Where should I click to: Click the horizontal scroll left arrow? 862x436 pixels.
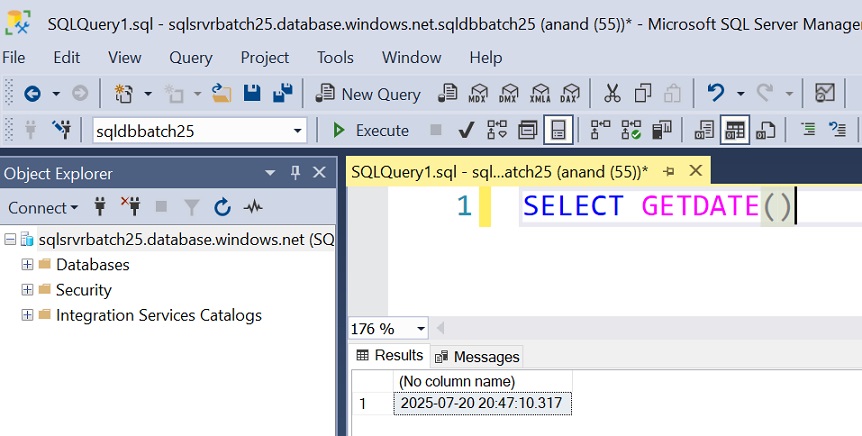point(440,329)
